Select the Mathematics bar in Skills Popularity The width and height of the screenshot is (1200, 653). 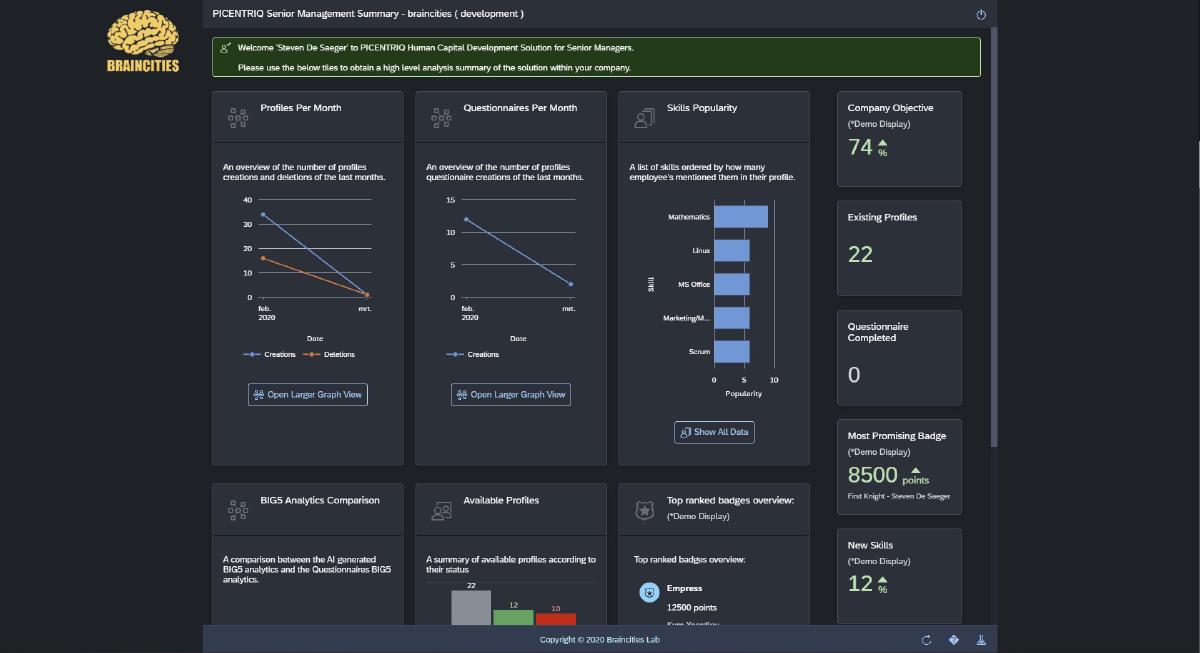741,217
